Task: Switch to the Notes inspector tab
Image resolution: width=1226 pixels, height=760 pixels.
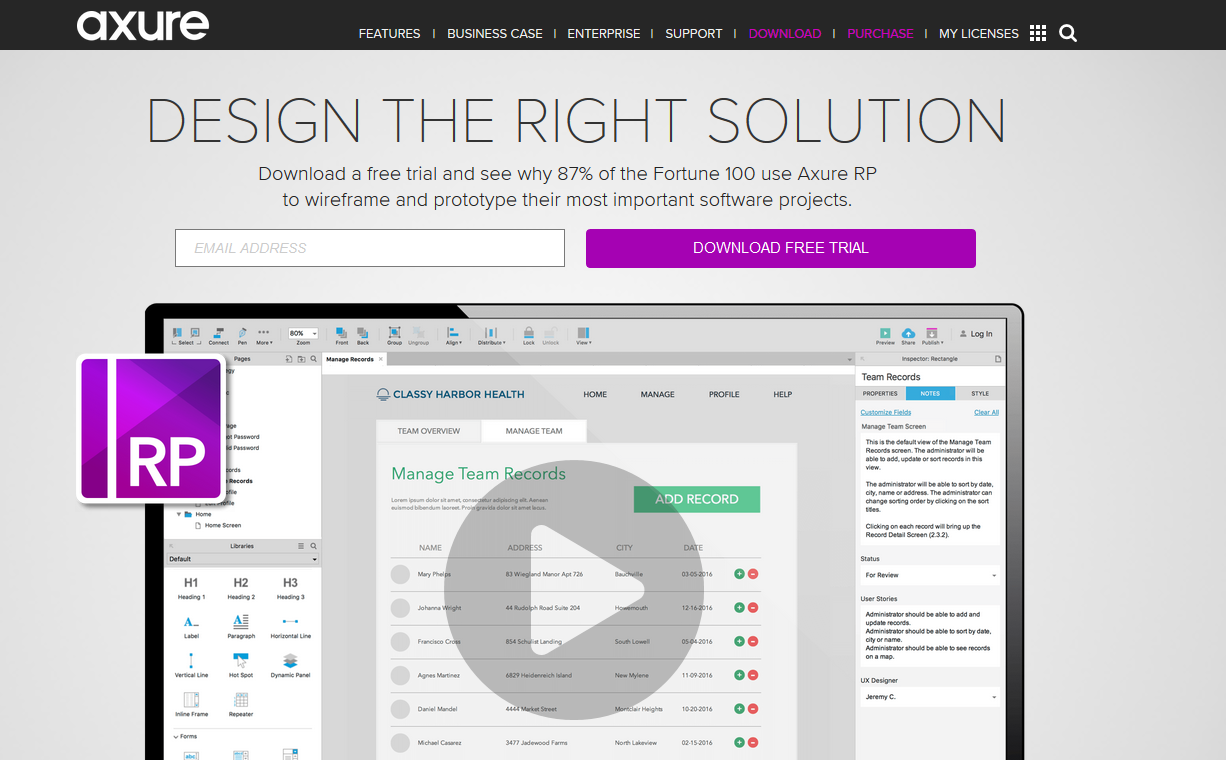Action: pos(930,393)
